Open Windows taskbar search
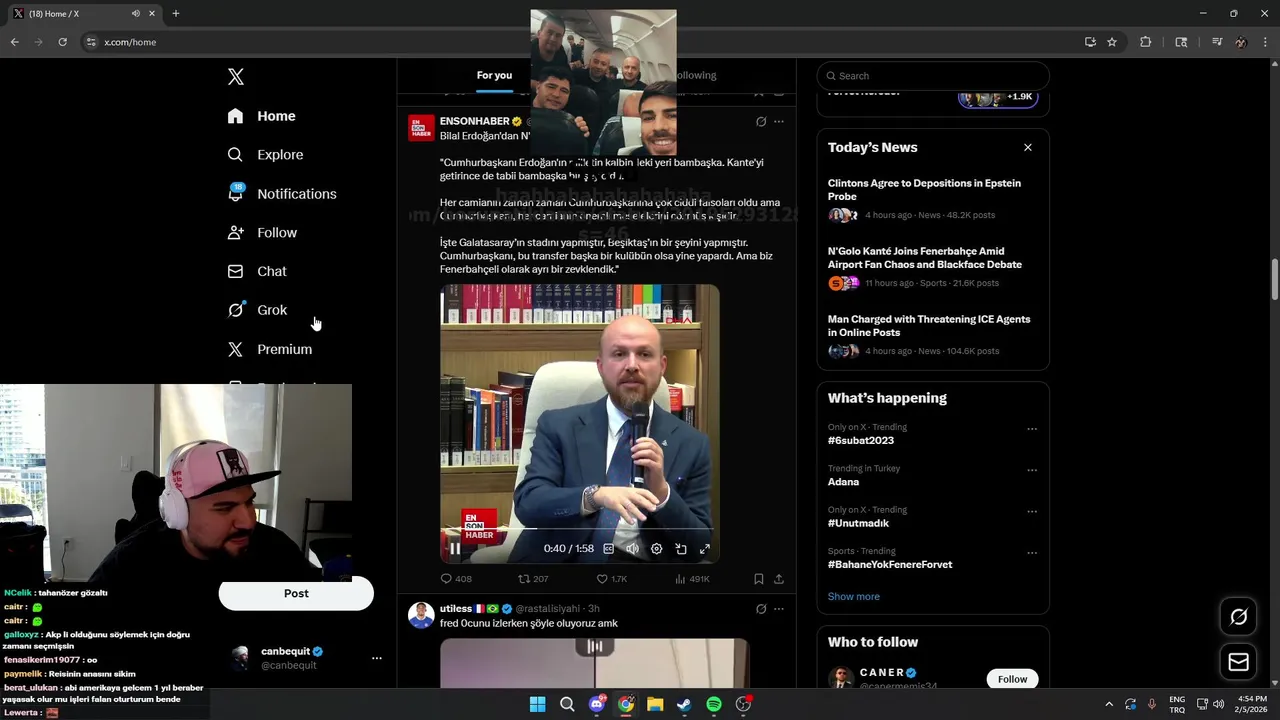 pos(567,704)
